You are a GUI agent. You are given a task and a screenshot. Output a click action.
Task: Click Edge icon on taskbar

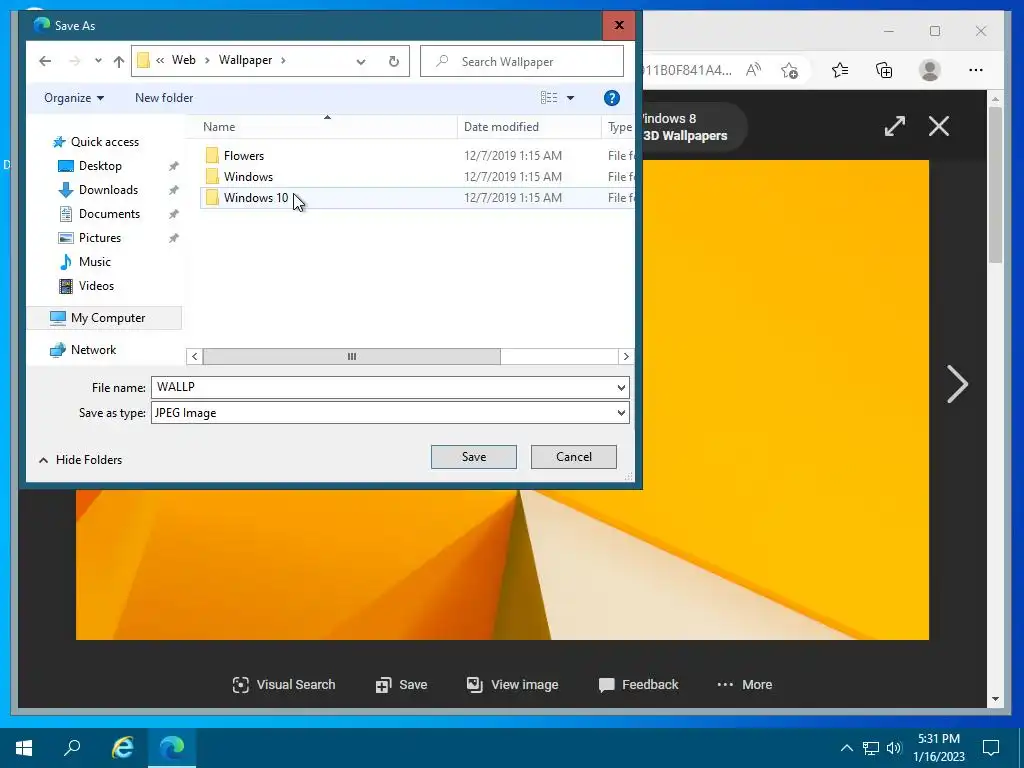pos(172,748)
